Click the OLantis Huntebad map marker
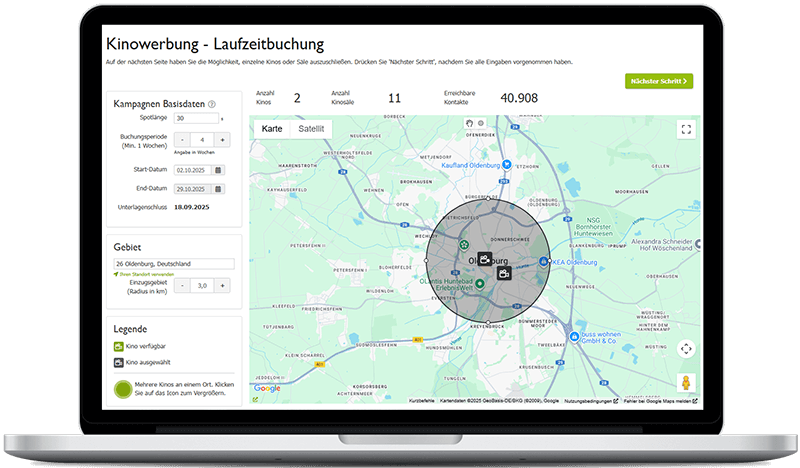This screenshot has height=468, width=800. click(479, 284)
